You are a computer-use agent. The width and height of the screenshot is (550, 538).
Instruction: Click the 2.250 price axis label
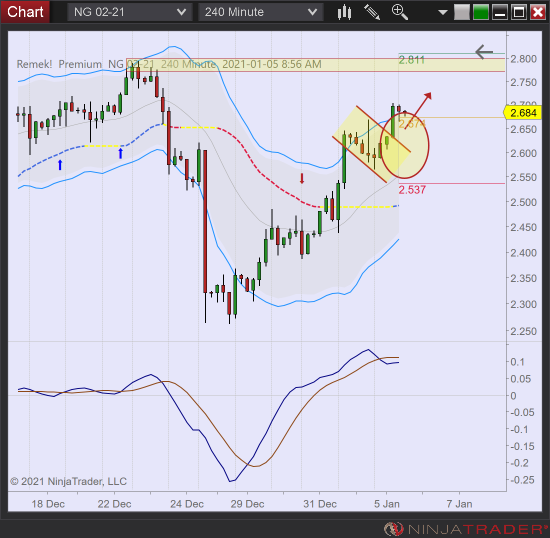tap(523, 331)
